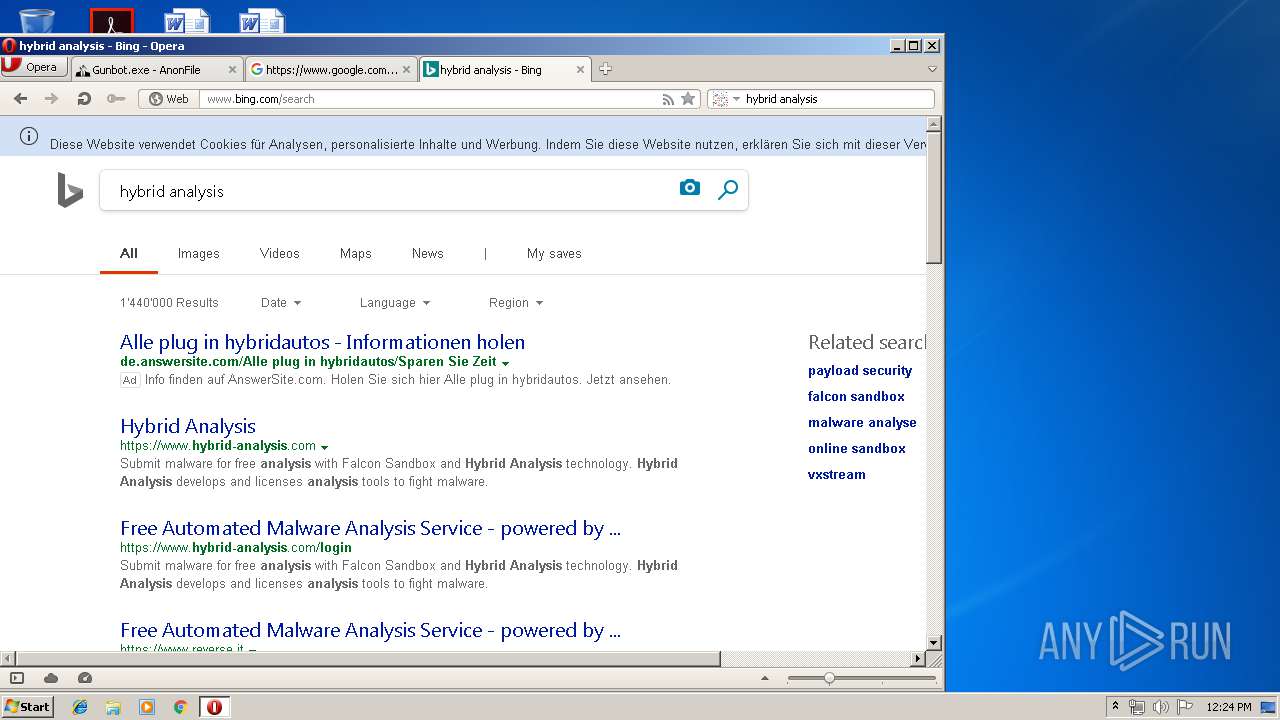Open the Hybrid Analysis result title
Image resolution: width=1280 pixels, height=720 pixels.
tap(188, 426)
